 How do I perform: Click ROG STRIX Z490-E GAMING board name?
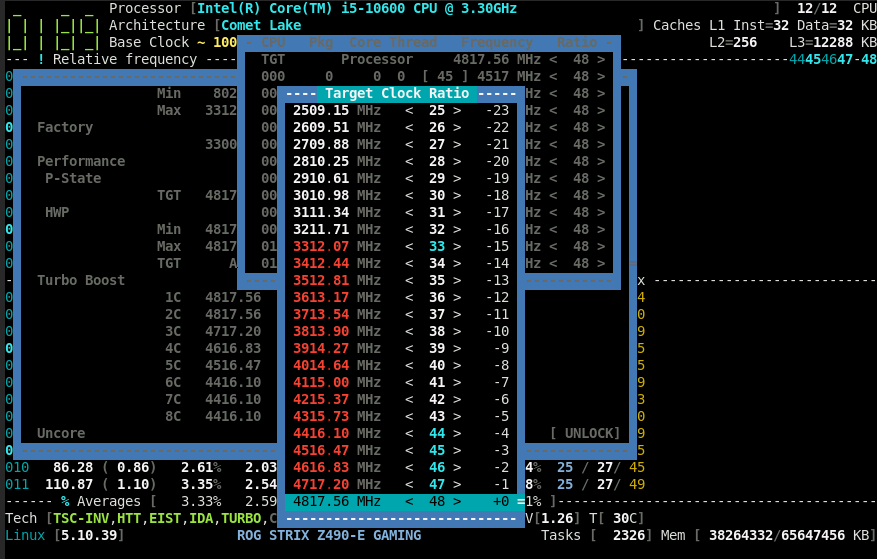[x=329, y=535]
